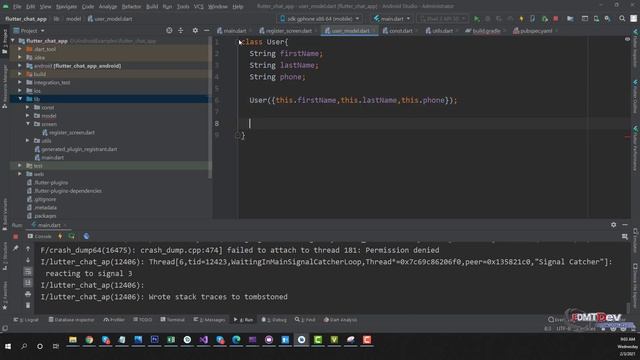
Task: Open DevTools blue globe icon in Run panel
Action: (86, 236)
